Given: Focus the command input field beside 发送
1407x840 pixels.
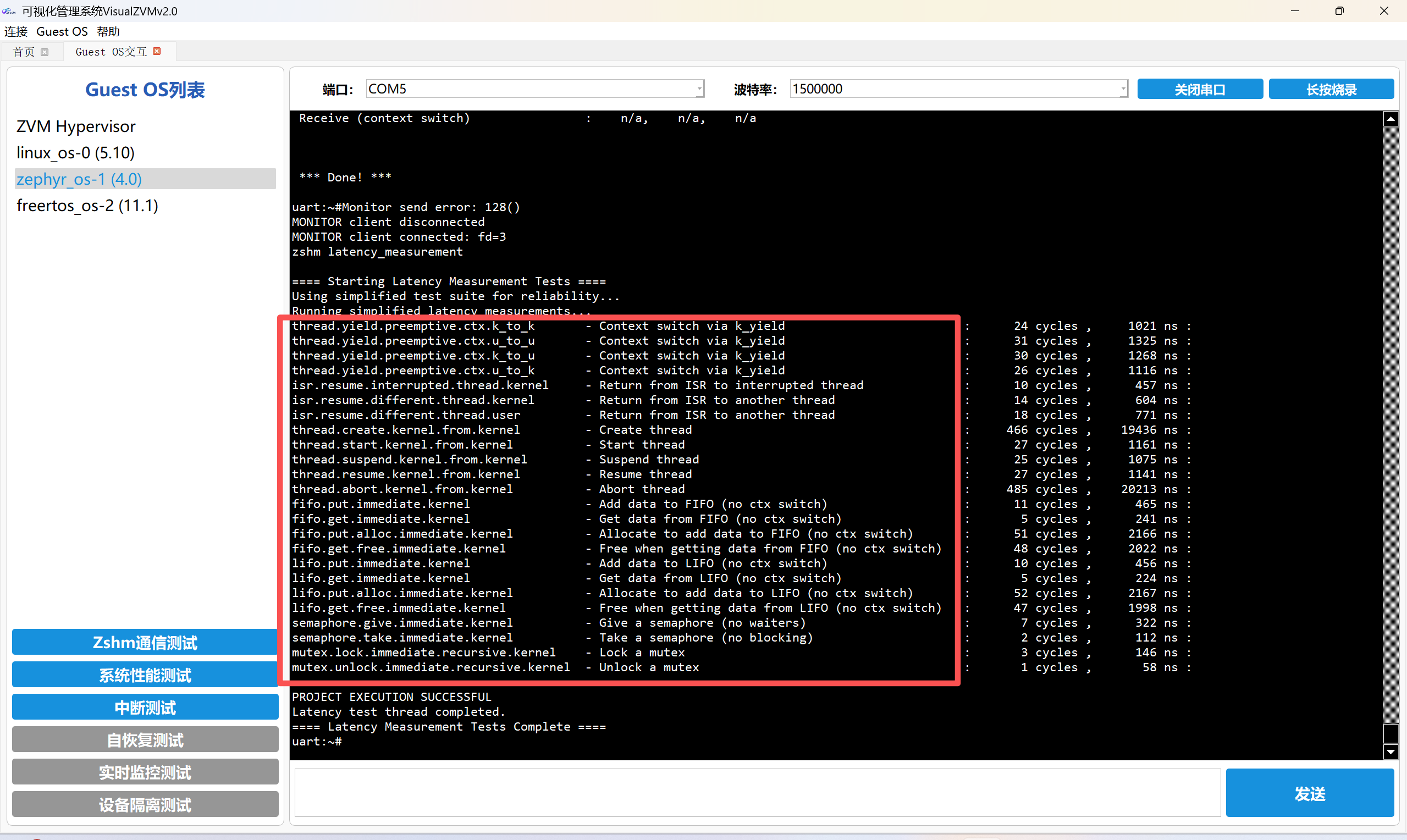Looking at the screenshot, I should tap(757, 793).
